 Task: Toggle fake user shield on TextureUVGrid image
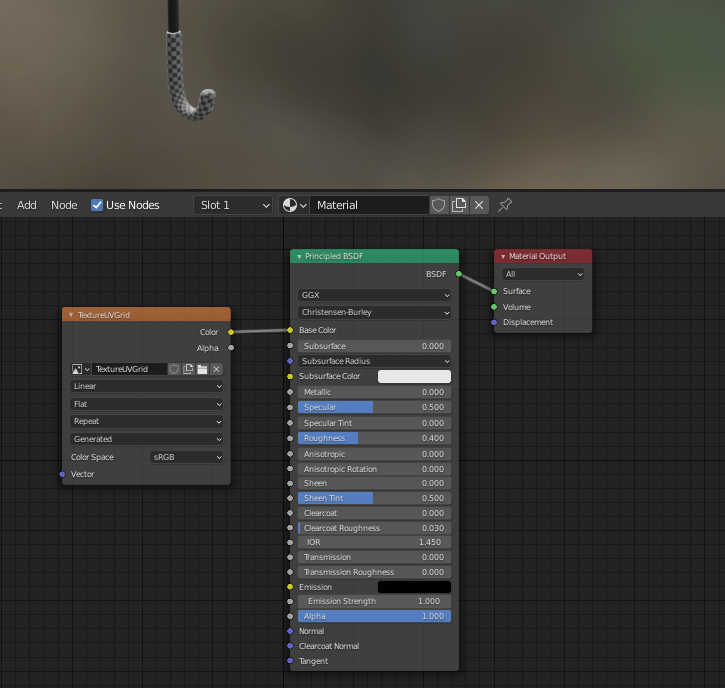pyautogui.click(x=174, y=369)
